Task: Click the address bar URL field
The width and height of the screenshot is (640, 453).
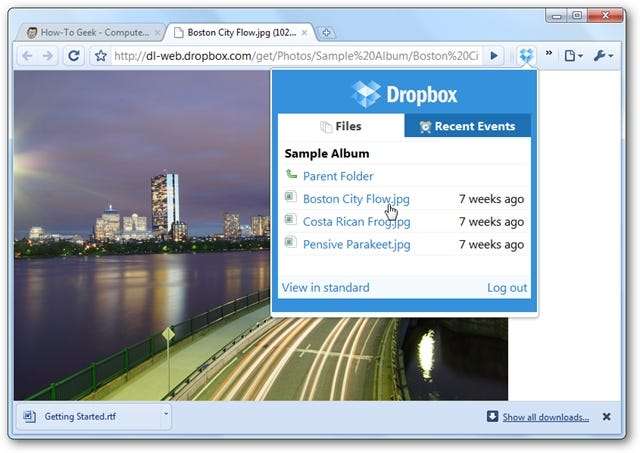Action: coord(296,56)
